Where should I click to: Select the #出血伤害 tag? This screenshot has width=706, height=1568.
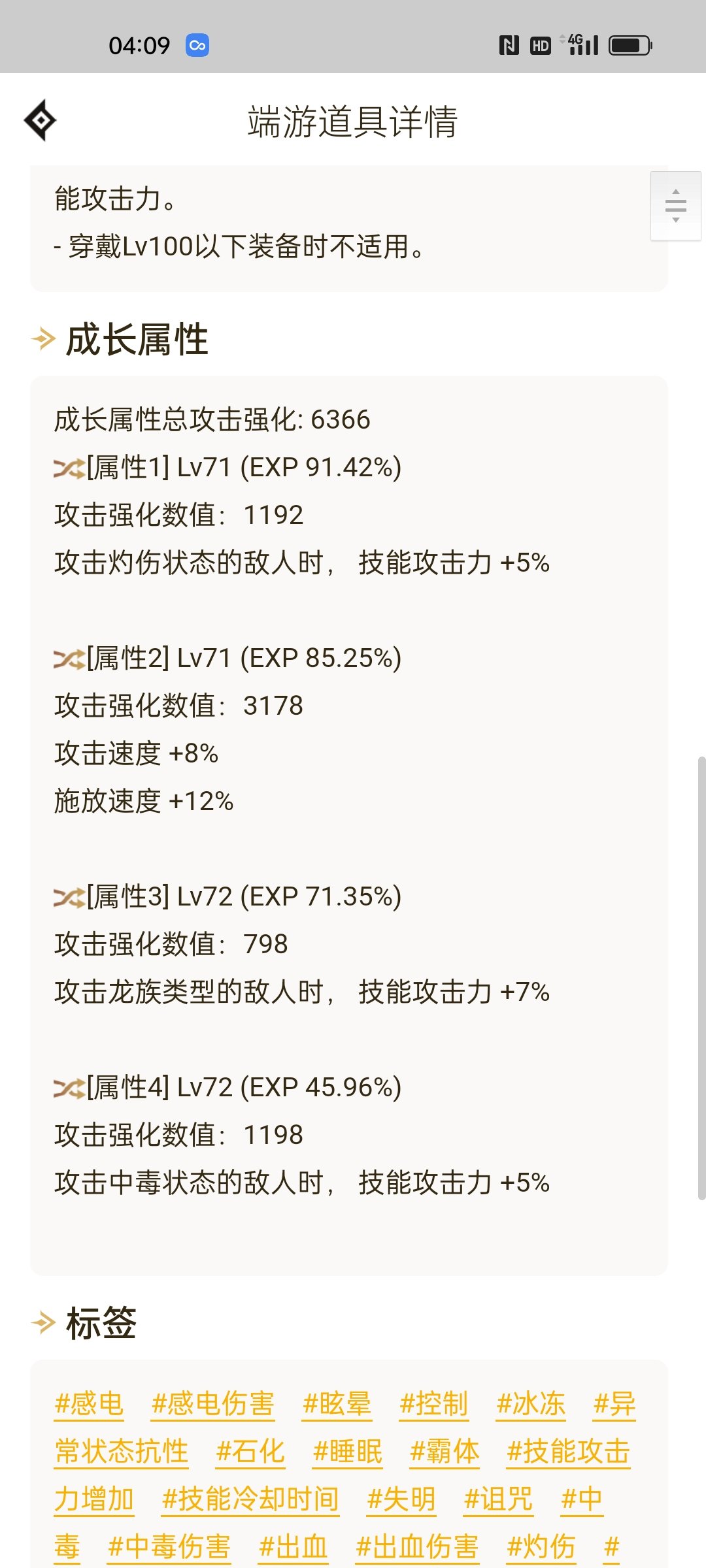tap(417, 1547)
